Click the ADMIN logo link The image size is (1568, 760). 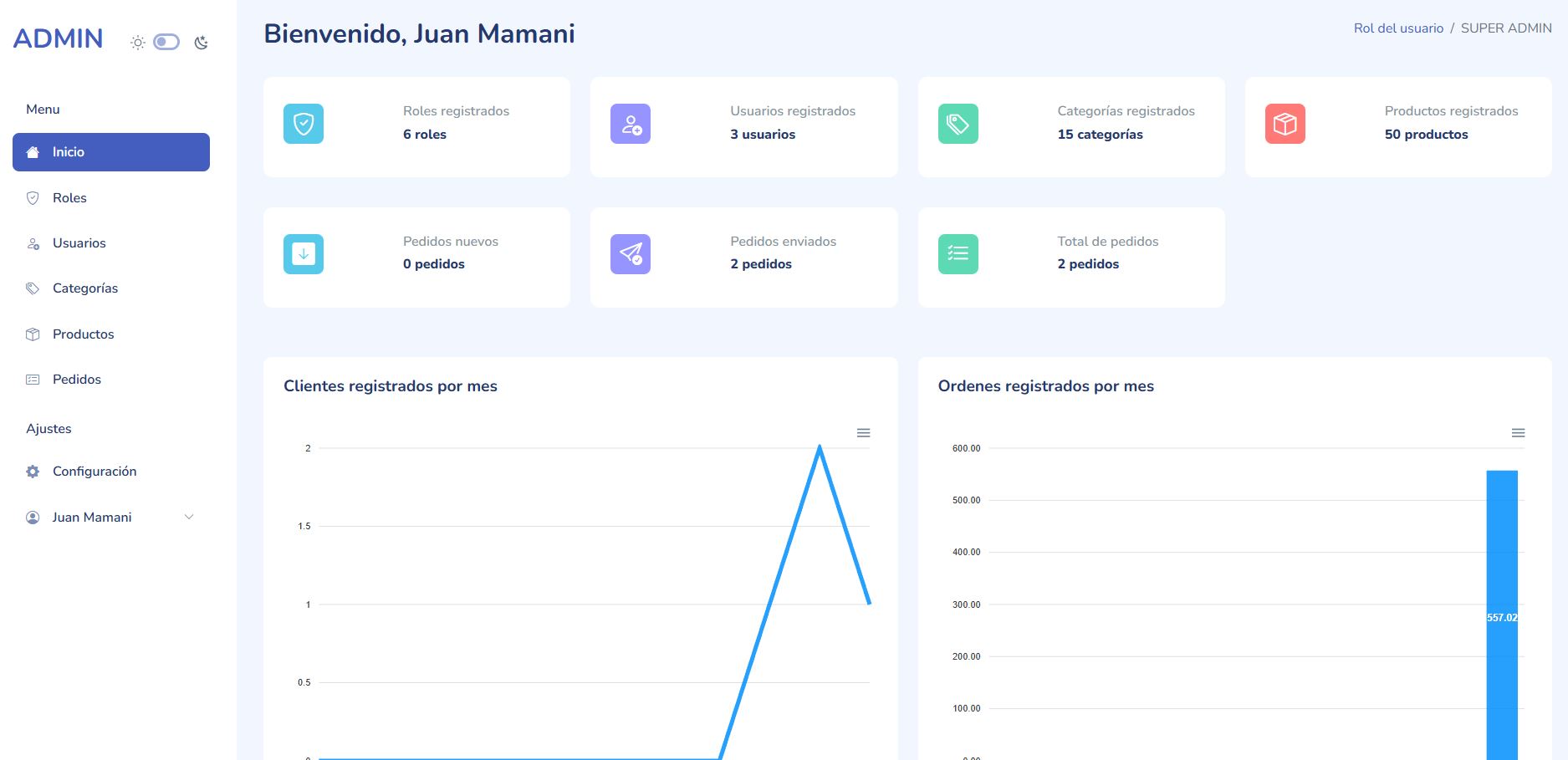point(59,38)
